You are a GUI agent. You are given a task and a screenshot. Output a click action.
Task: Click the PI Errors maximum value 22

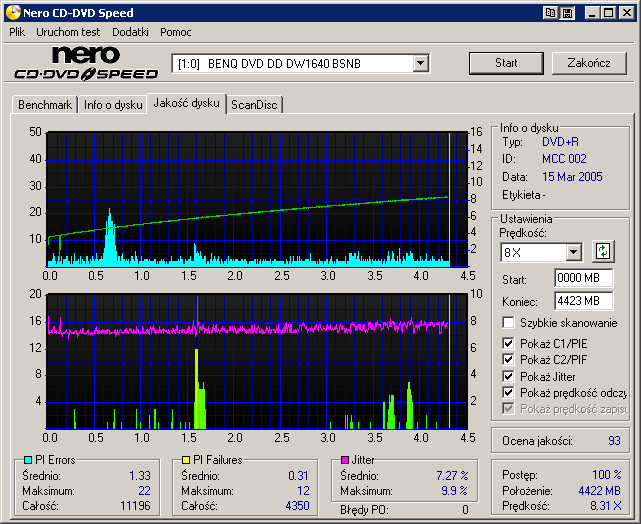(x=144, y=490)
